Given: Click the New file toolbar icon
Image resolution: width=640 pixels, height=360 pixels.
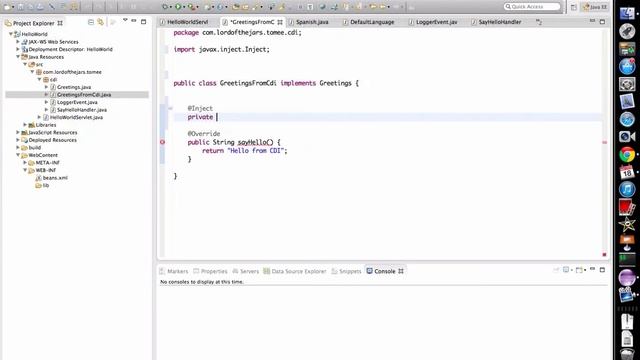Looking at the screenshot, I should tap(7, 7).
